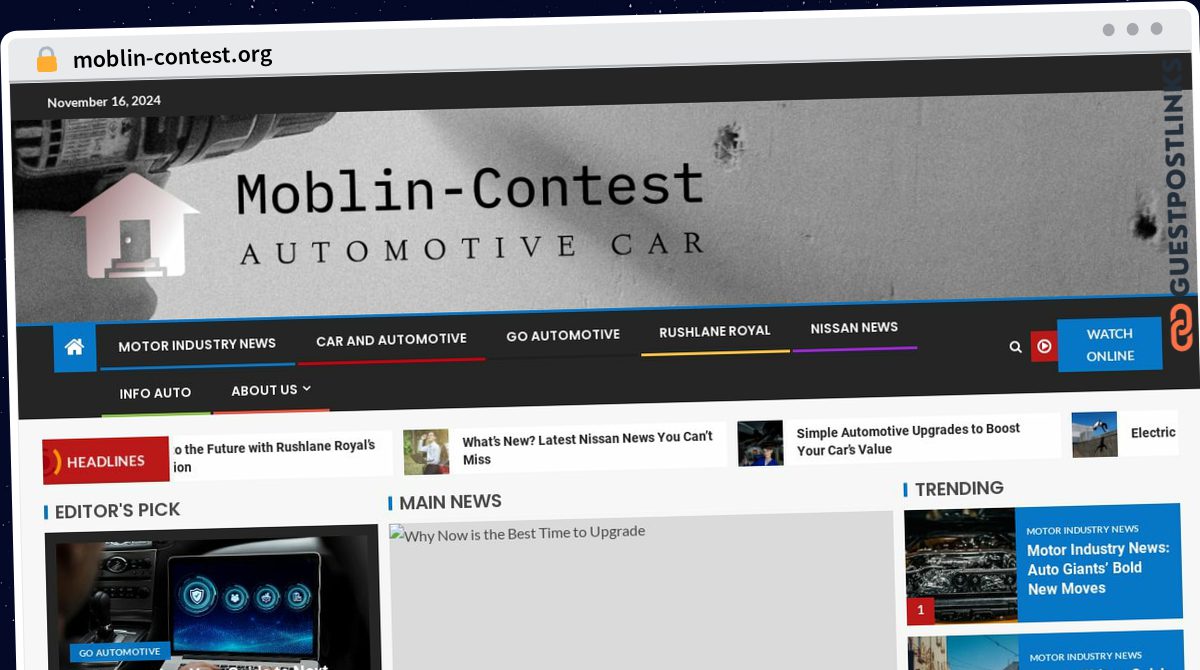Open the Rushlane Royal's future headline
This screenshot has height=670, width=1200.
click(274, 457)
